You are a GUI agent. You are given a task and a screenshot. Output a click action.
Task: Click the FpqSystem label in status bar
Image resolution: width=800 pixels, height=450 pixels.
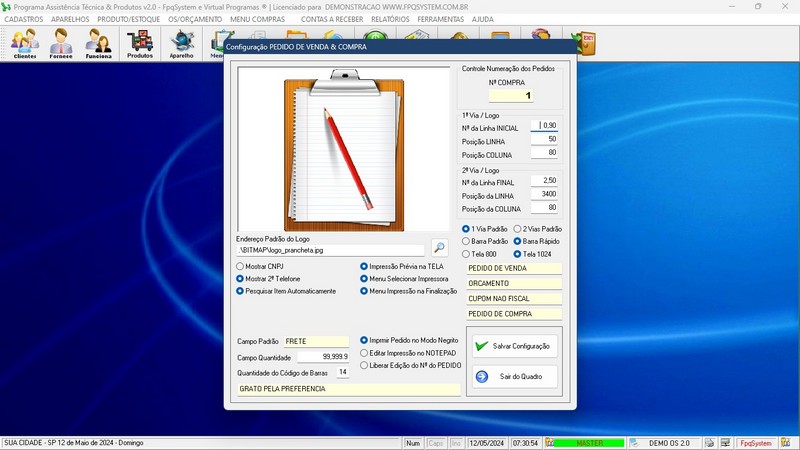pos(756,443)
